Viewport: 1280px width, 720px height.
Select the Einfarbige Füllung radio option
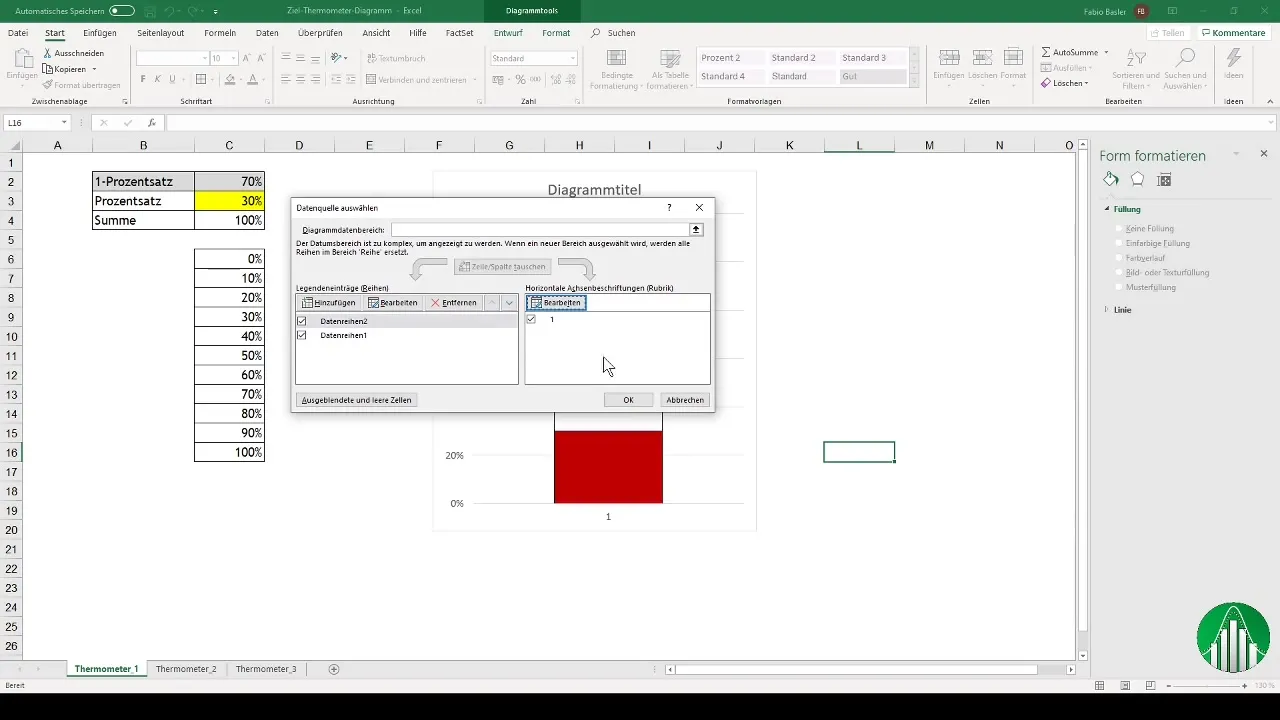click(x=1119, y=243)
